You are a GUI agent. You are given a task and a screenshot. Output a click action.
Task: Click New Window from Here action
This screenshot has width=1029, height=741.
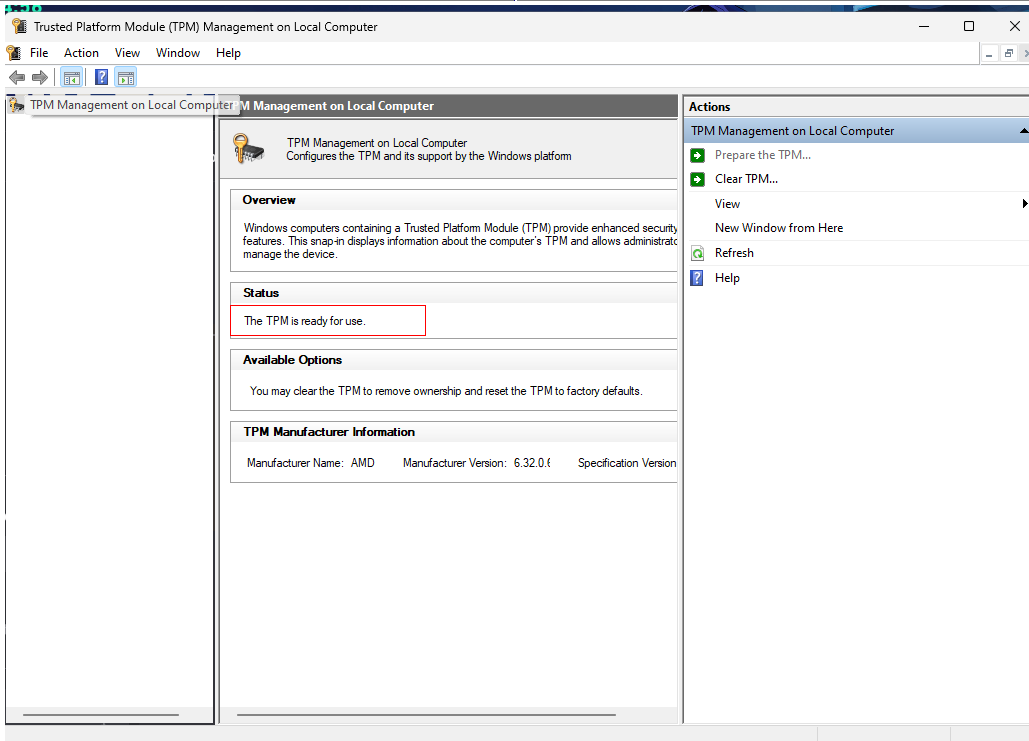(x=779, y=228)
